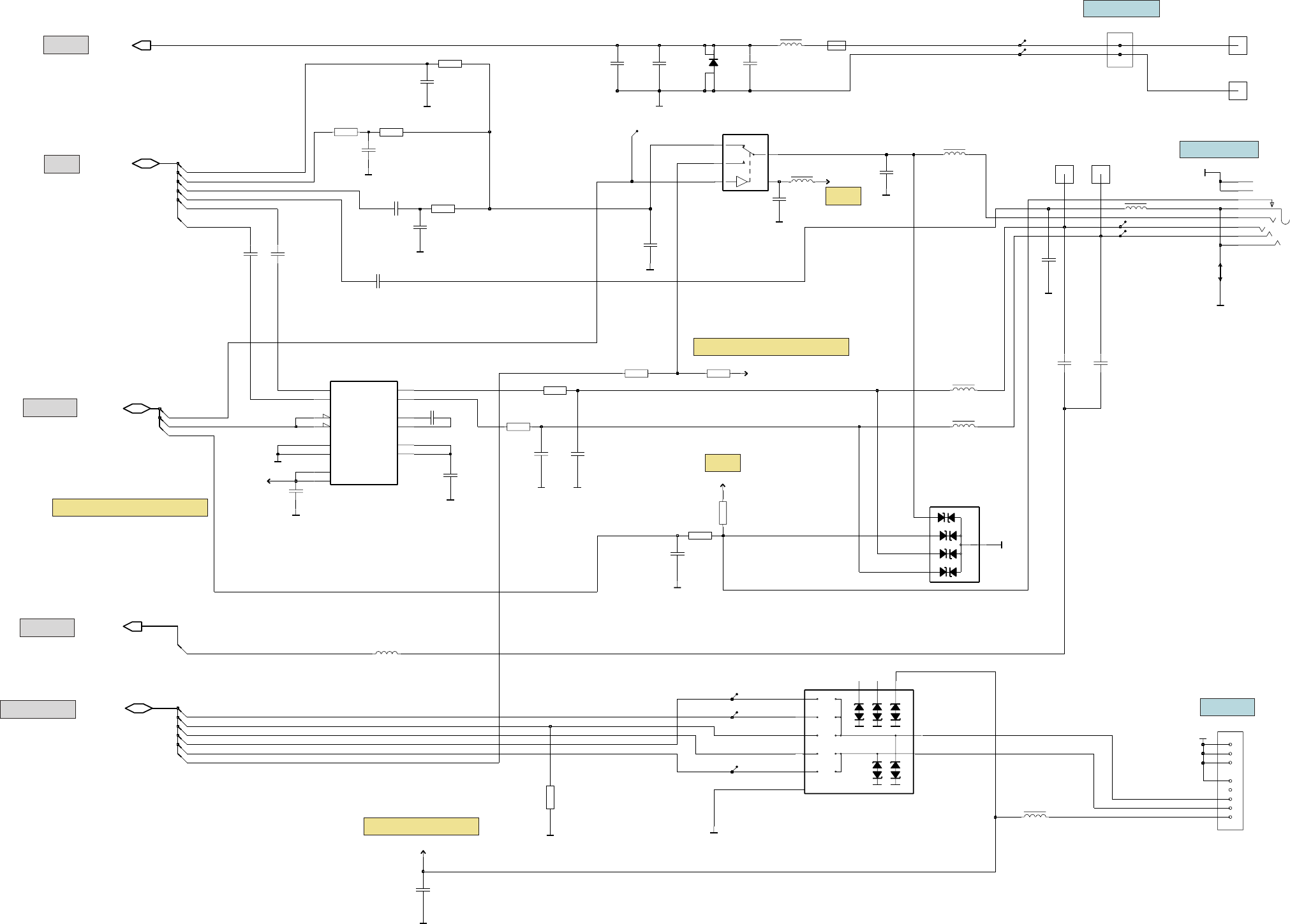Viewport: 1290px width, 924px height.
Task: Click the yellow note box at the bottom center
Action: [x=421, y=826]
